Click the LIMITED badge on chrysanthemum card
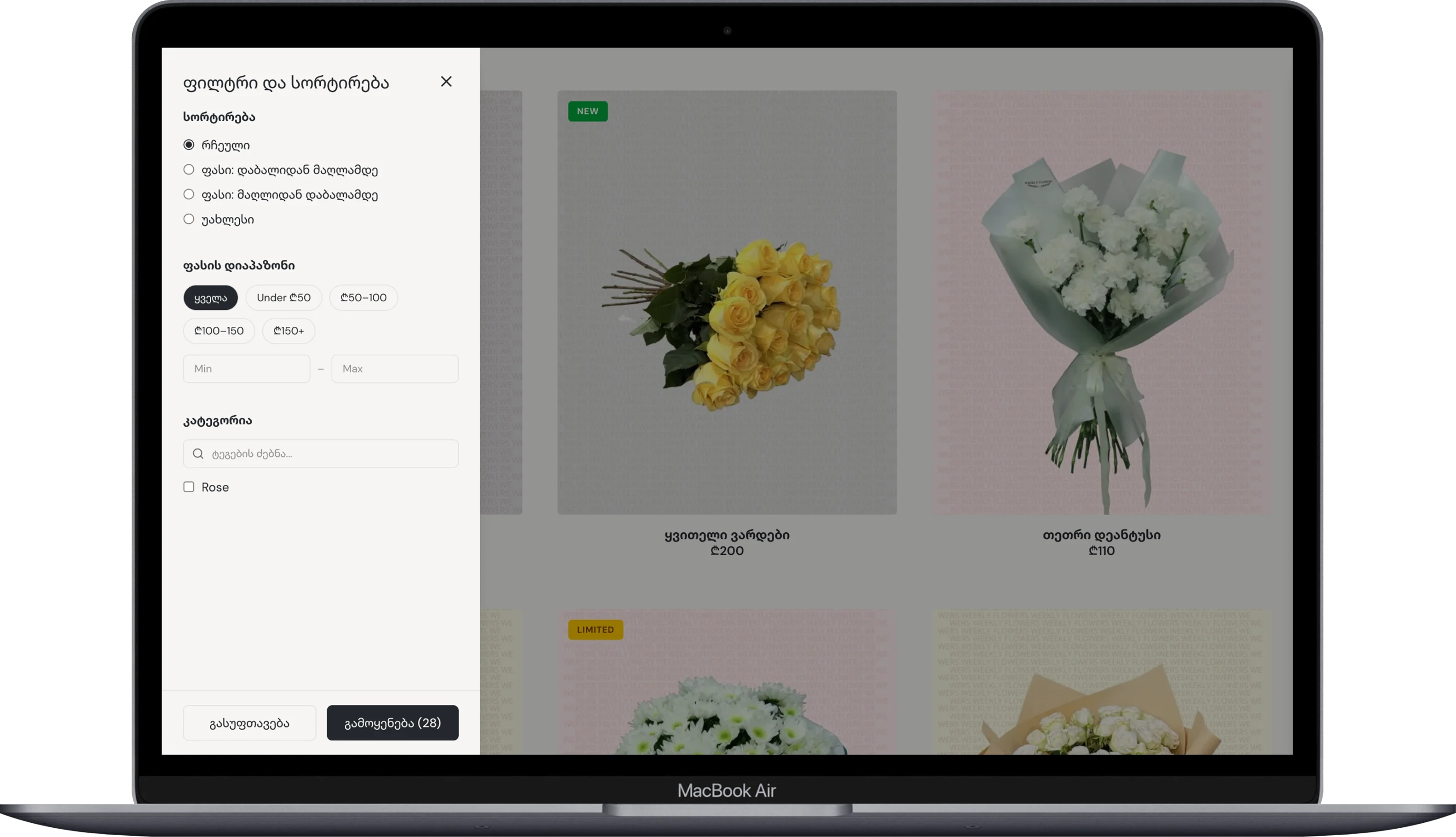This screenshot has height=837, width=1456. (595, 630)
